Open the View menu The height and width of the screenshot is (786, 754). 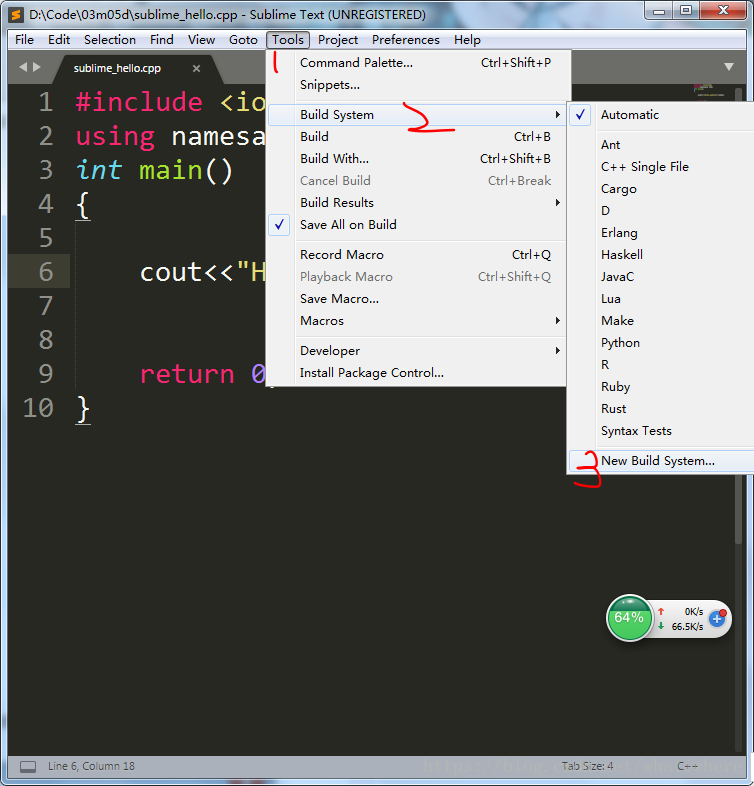click(201, 40)
